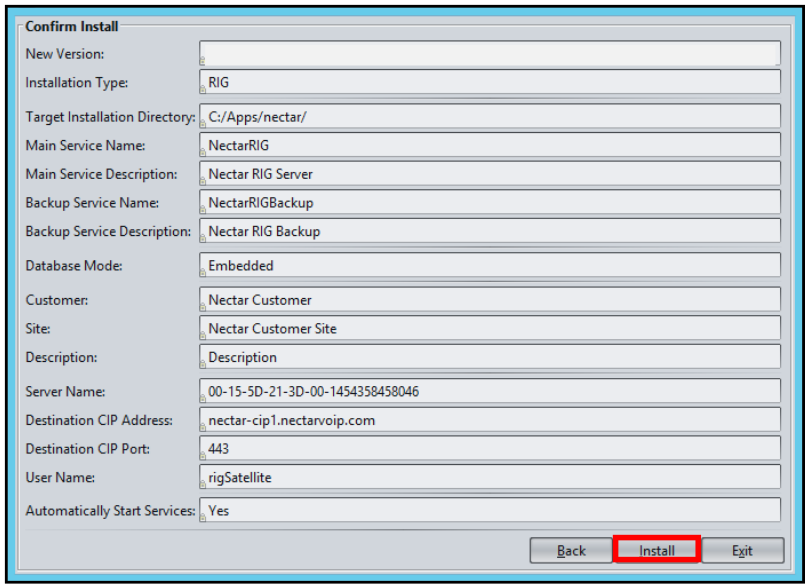The width and height of the screenshot is (810, 588).
Task: Click the 'Backup Service Description:' label
Action: [108, 231]
